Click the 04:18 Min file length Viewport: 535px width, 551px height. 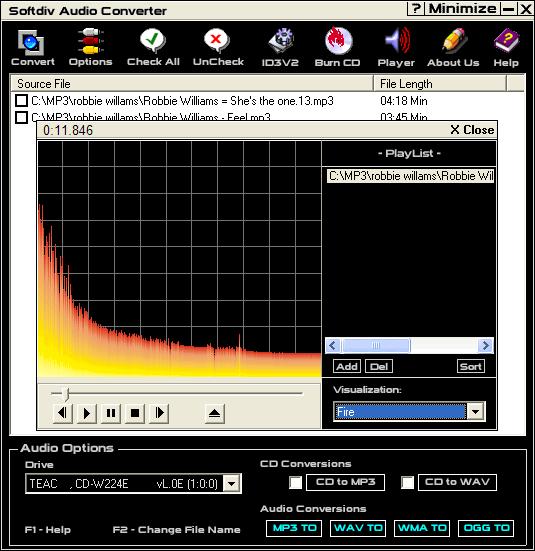click(x=404, y=101)
